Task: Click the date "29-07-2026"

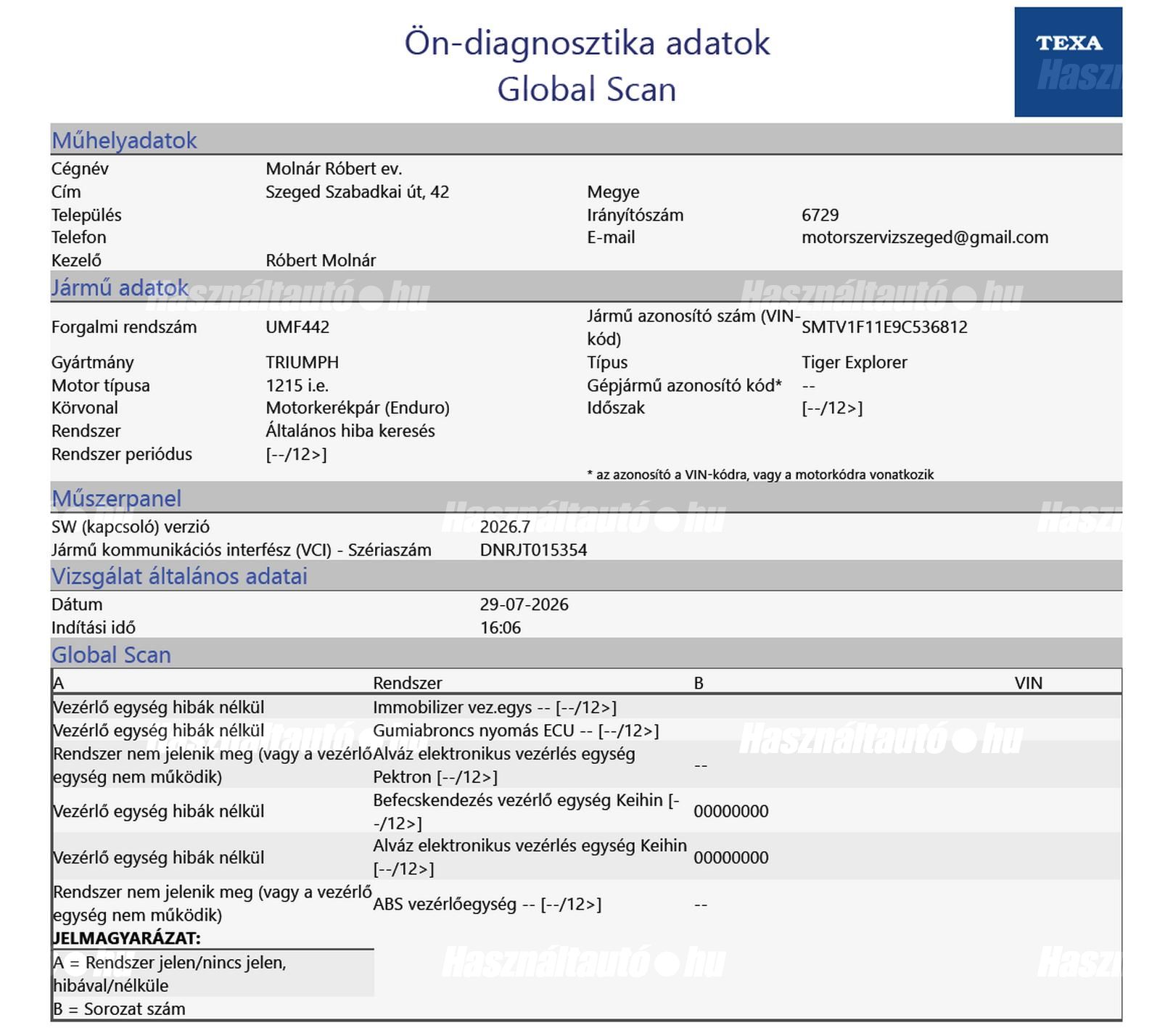Action: [x=524, y=605]
